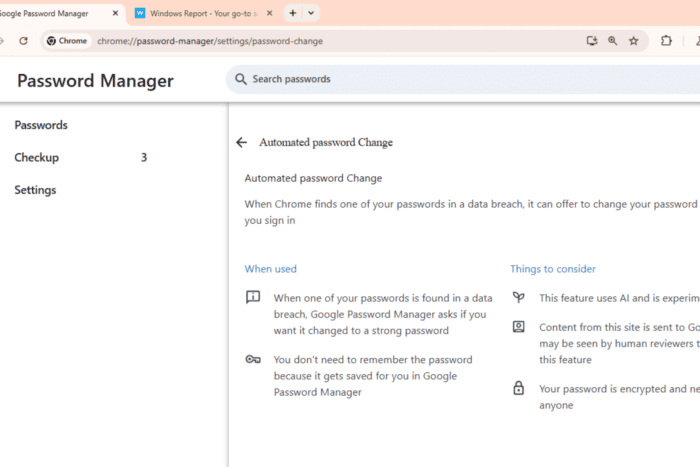Click the address bar URL password-change
Image resolution: width=700 pixels, height=467 pixels.
coord(210,41)
